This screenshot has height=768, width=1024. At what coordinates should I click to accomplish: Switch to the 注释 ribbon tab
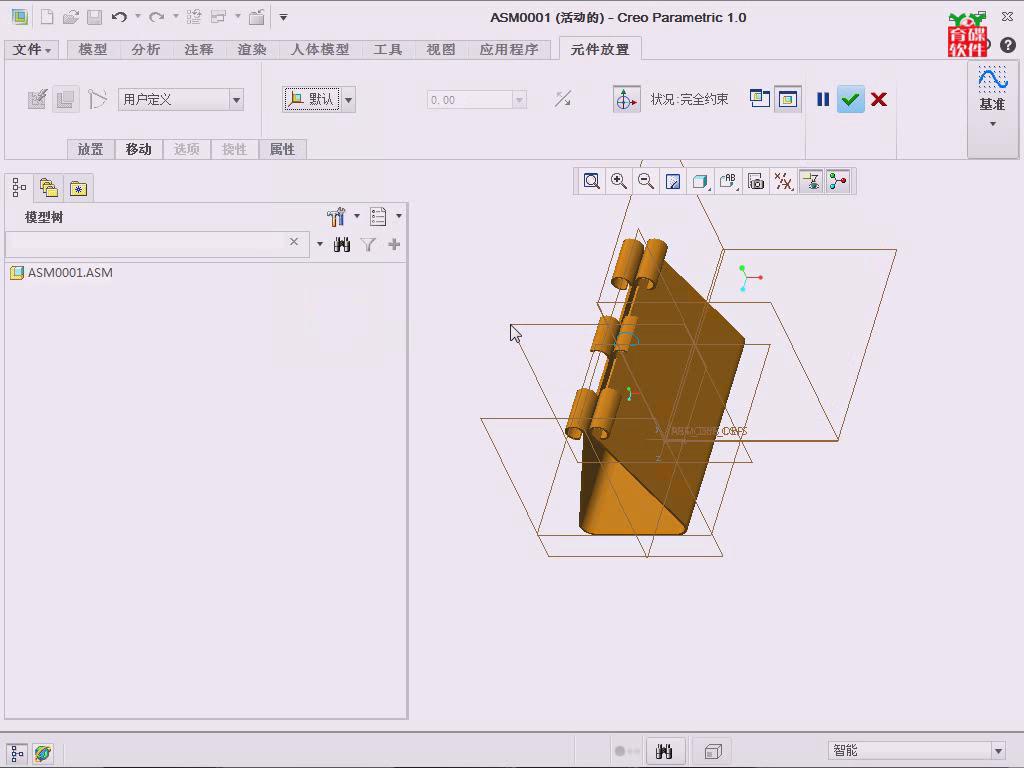tap(199, 50)
